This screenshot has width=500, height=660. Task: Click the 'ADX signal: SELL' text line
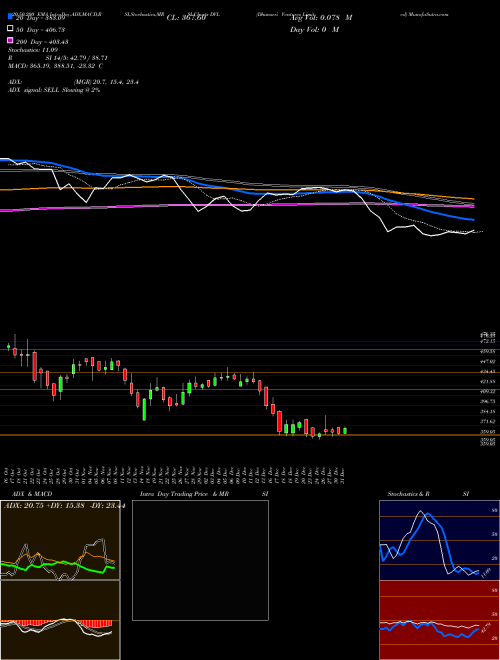[54, 90]
